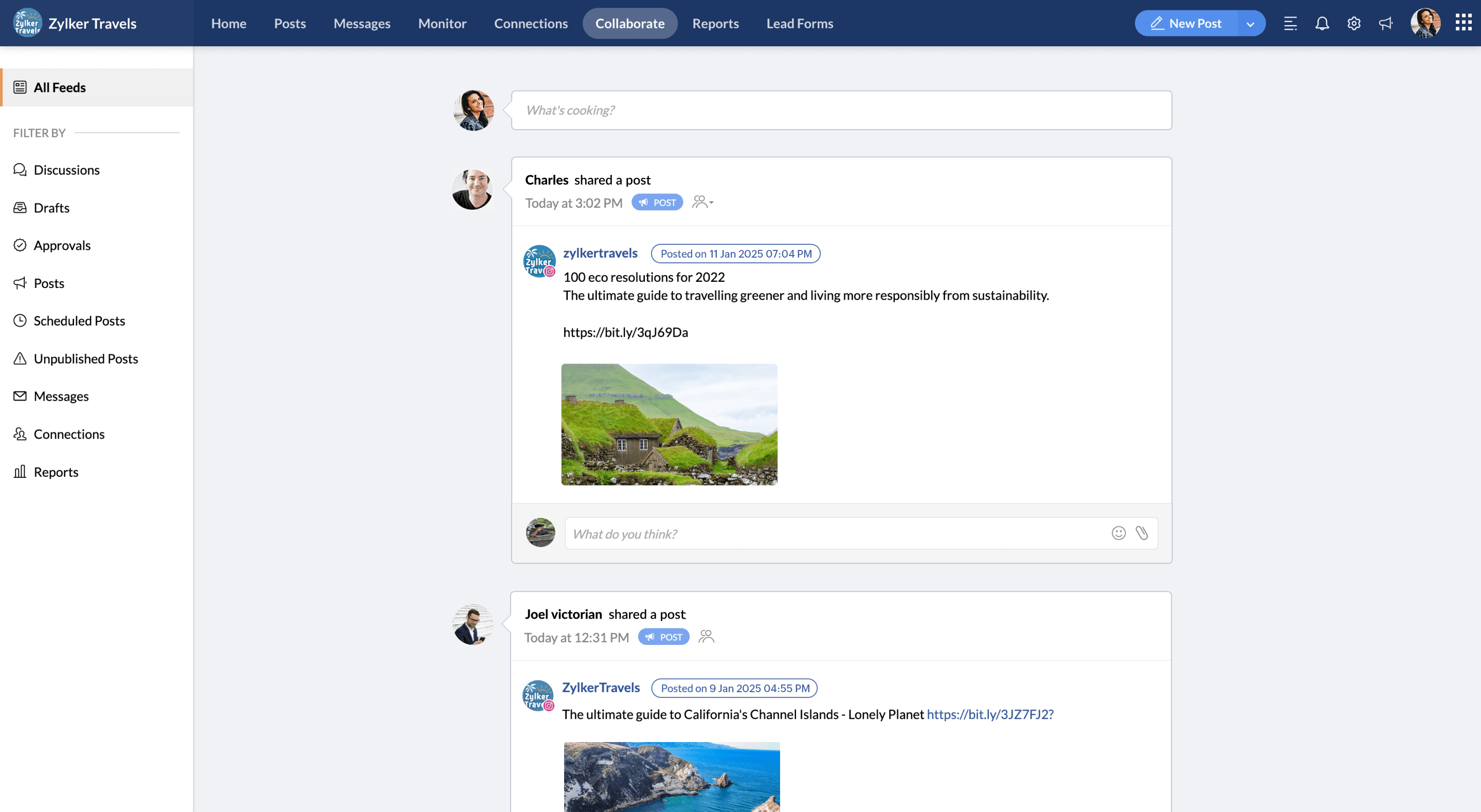Switch to the Reports top tab

pos(715,24)
